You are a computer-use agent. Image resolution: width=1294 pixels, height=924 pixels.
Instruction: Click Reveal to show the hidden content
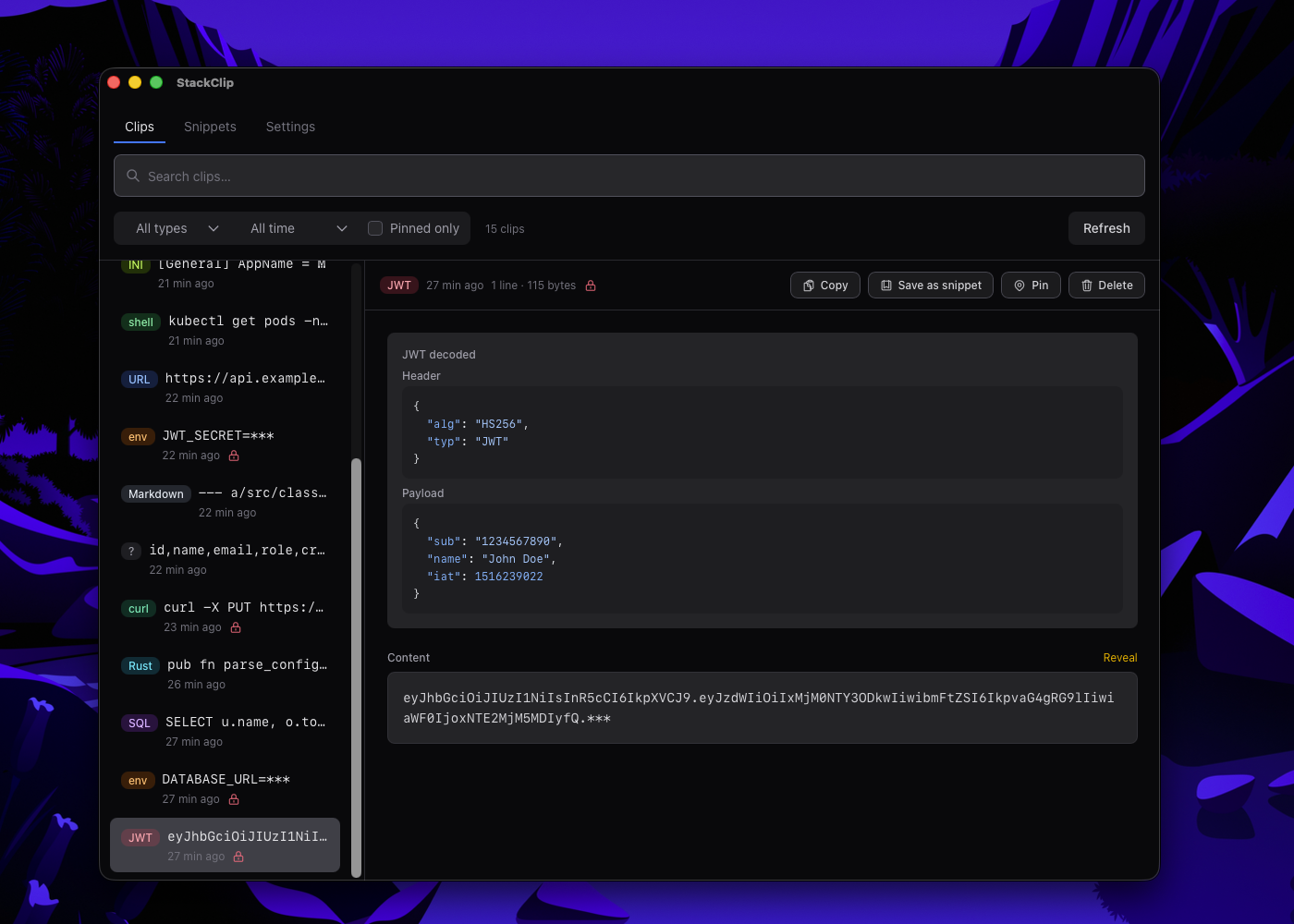pos(1119,657)
